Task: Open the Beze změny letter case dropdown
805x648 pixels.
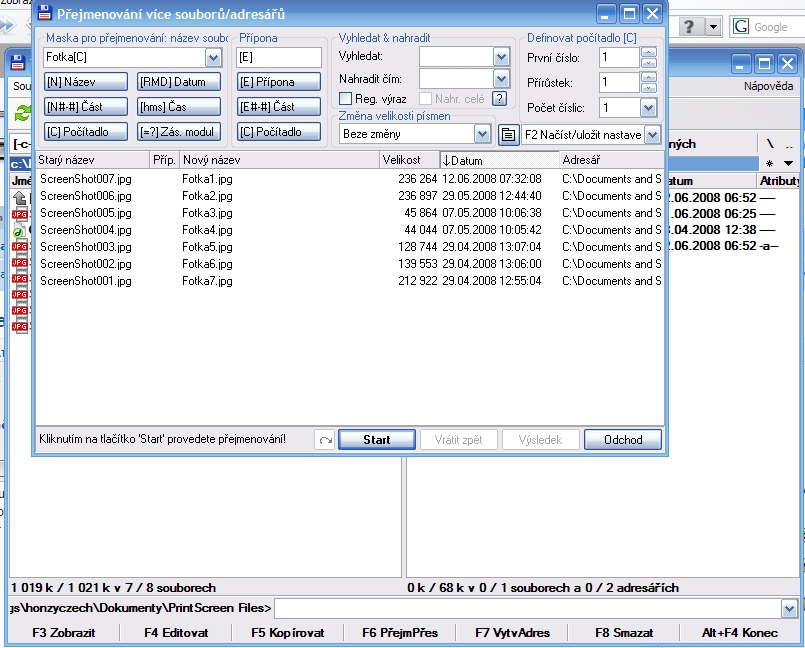Action: coord(482,134)
